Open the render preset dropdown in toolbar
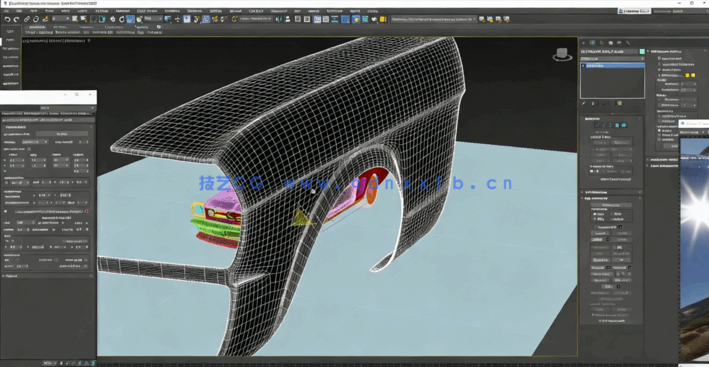Viewport: 709px width, 367px height. tap(434, 19)
